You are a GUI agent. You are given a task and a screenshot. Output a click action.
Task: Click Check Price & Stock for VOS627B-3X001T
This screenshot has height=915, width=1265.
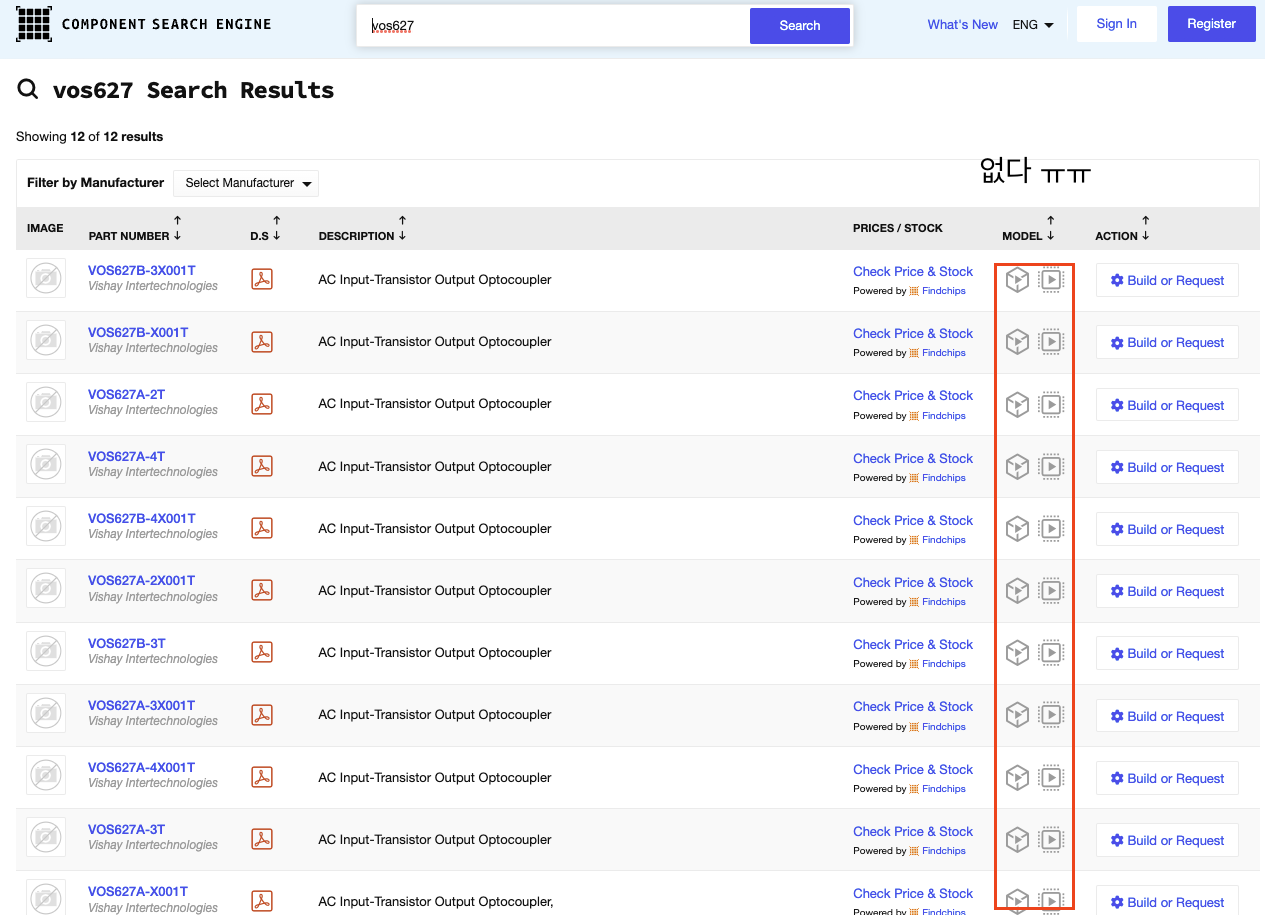point(913,271)
